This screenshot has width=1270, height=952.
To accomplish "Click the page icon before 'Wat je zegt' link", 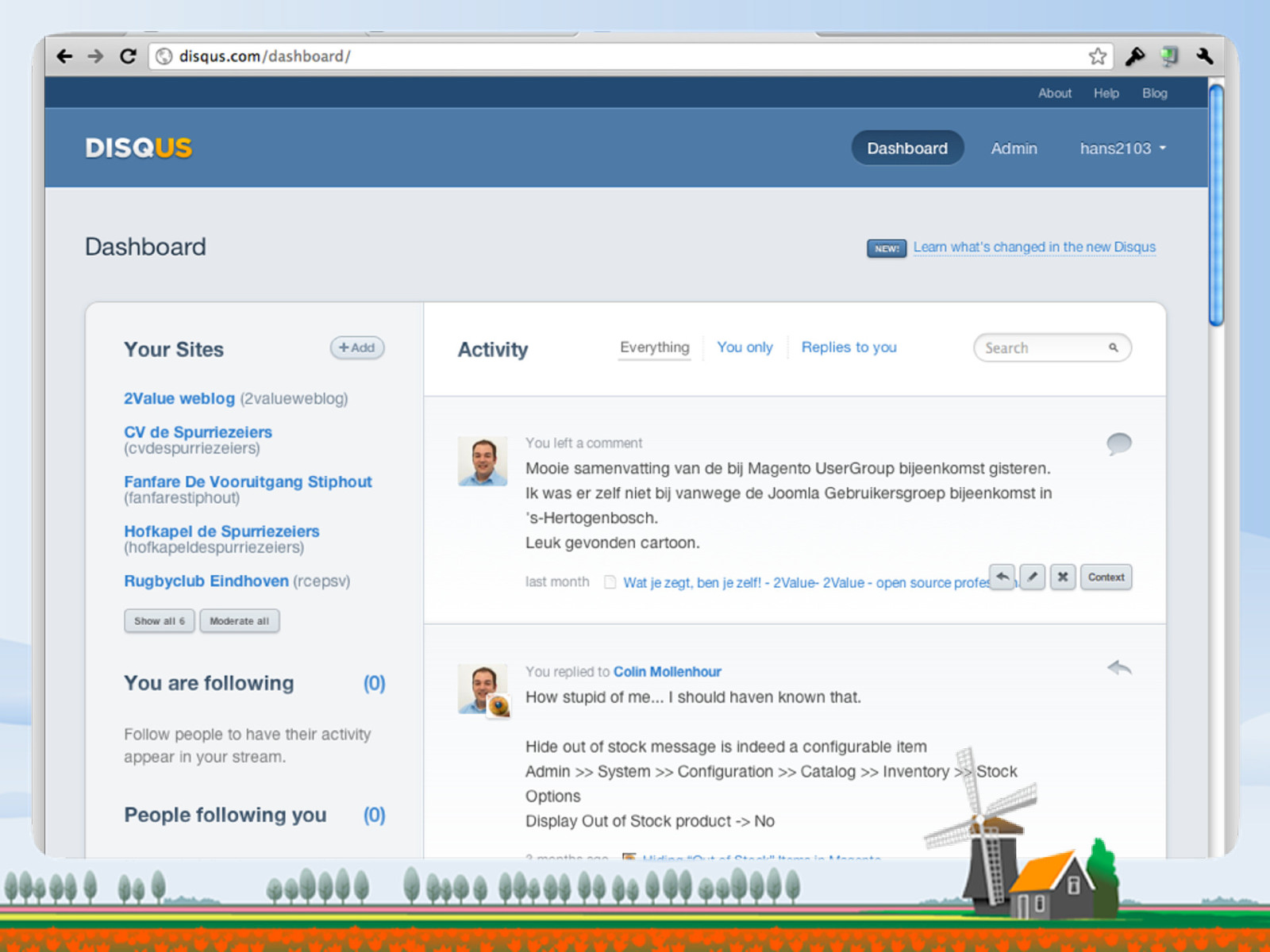I will pyautogui.click(x=610, y=582).
